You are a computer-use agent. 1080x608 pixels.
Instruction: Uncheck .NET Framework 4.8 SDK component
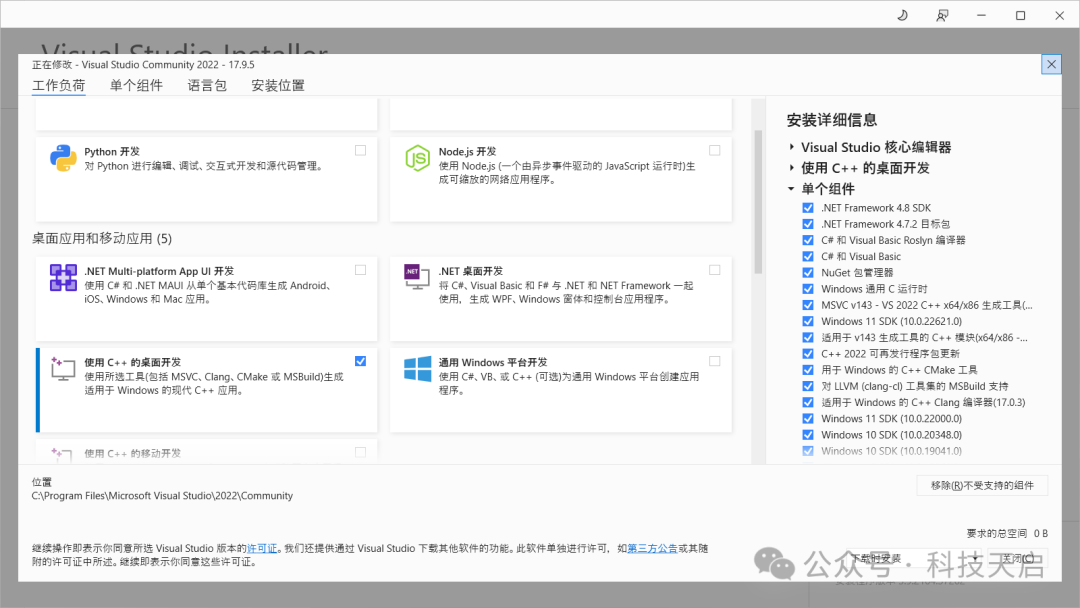808,208
